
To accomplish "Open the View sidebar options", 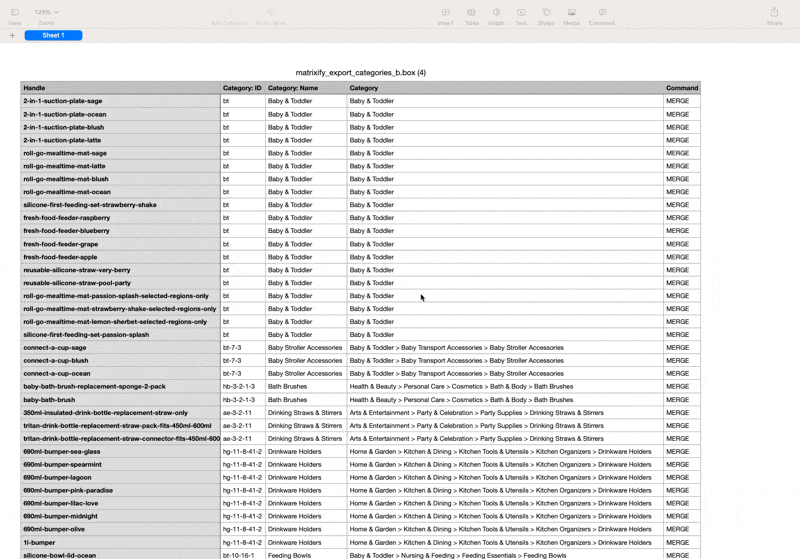I will pyautogui.click(x=15, y=14).
